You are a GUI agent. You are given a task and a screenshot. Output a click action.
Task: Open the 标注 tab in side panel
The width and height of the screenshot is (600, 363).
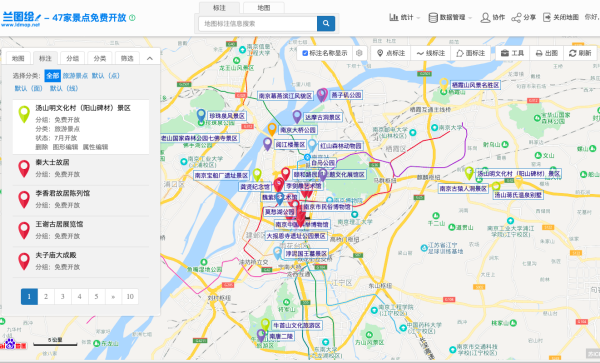tap(45, 59)
